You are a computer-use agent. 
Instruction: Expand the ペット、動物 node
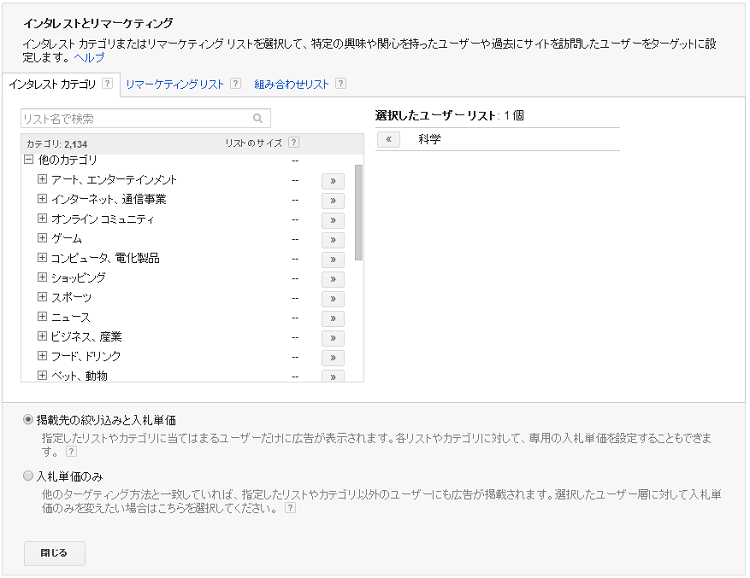click(42, 375)
